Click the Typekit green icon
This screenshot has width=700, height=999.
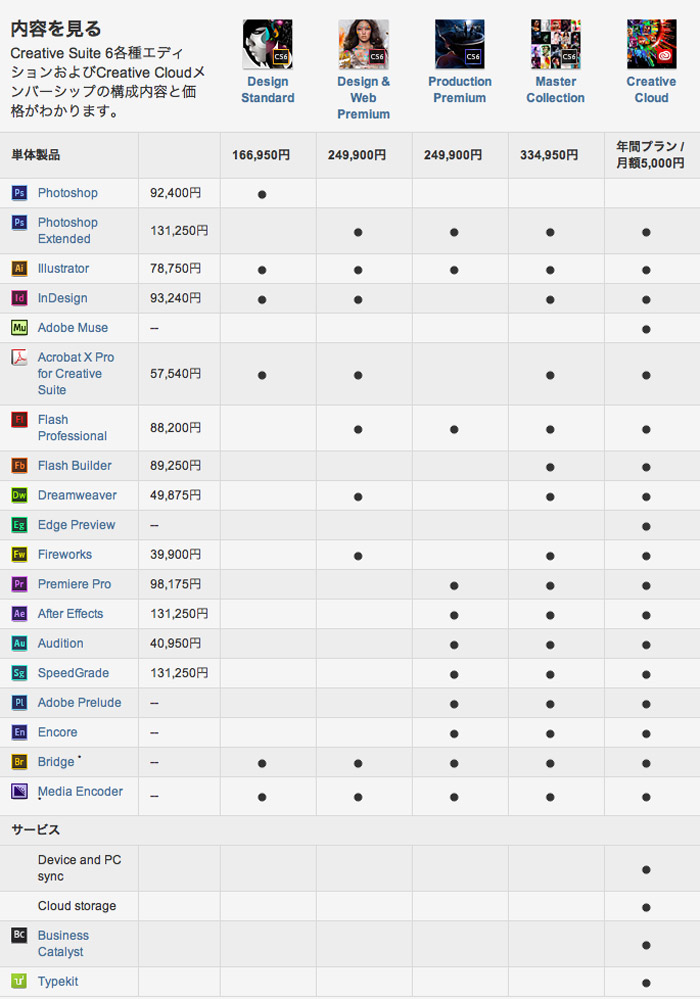tap(19, 981)
